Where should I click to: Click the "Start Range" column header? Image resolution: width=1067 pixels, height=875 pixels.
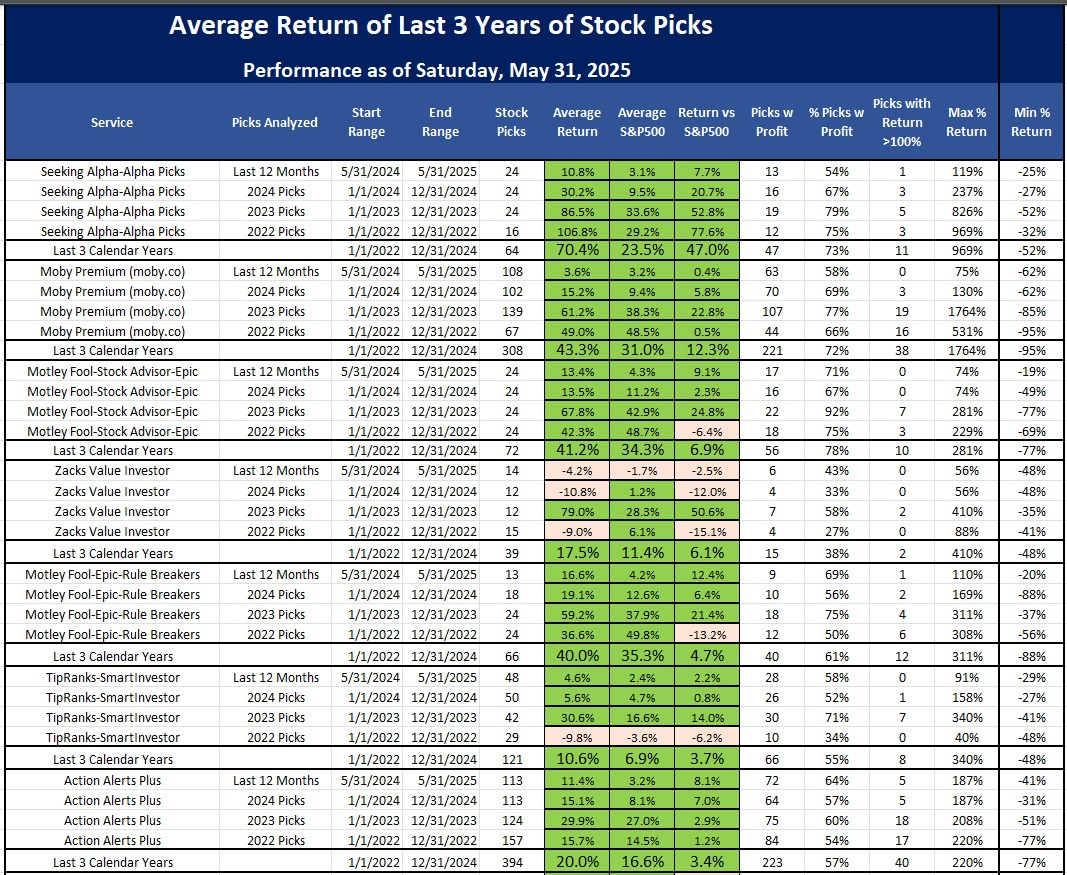367,122
